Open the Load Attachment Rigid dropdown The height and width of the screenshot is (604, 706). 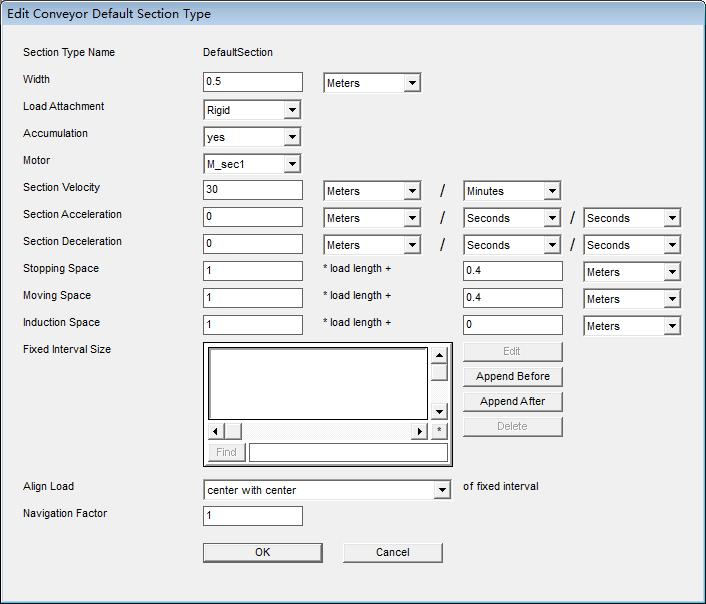[252, 110]
